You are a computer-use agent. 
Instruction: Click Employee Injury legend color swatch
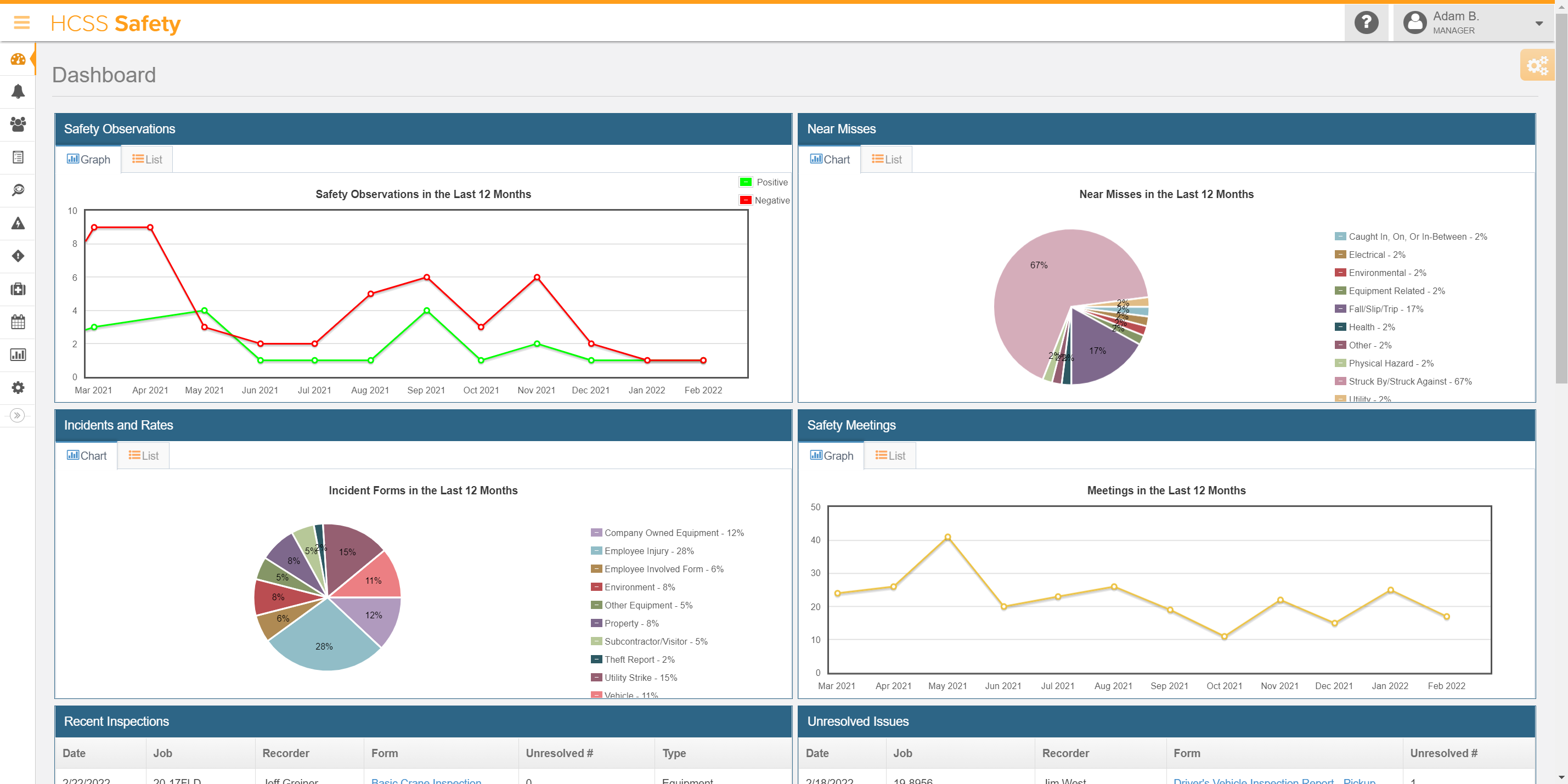click(x=596, y=551)
